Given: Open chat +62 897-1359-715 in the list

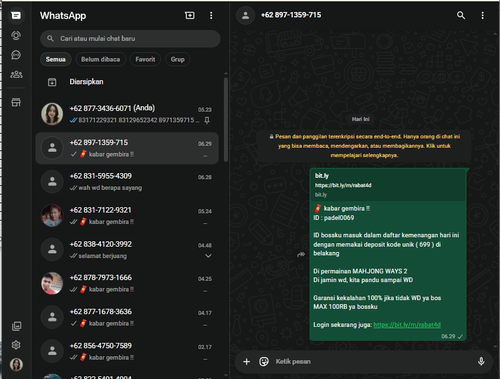Looking at the screenshot, I should pos(127,148).
